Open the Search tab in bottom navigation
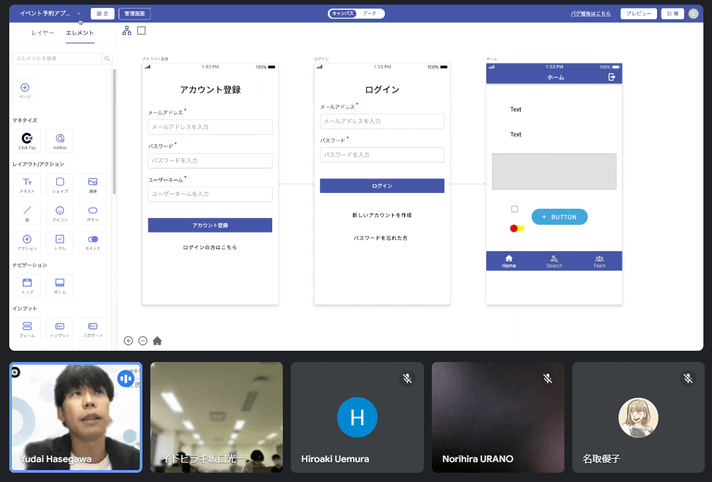This screenshot has width=712, height=482. pos(554,261)
